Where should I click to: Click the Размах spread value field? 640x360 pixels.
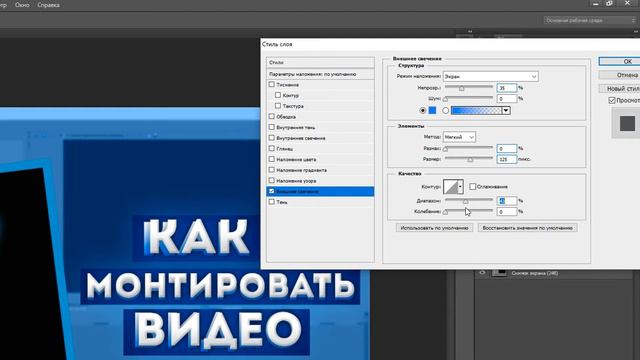click(507, 149)
